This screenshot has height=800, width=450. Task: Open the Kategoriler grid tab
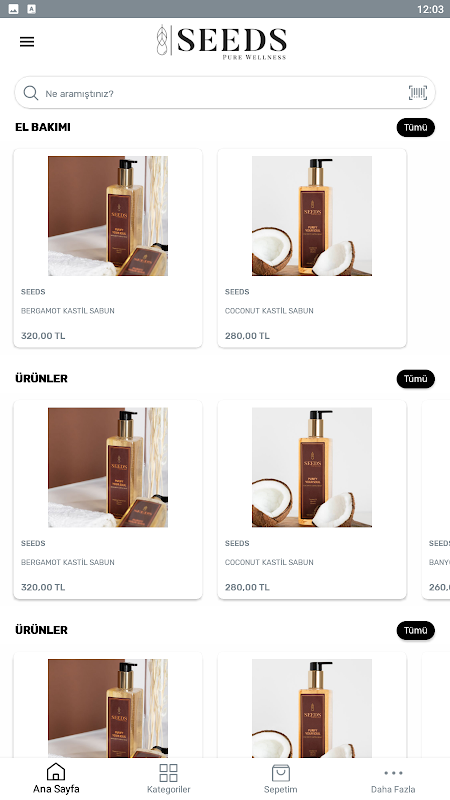(168, 779)
